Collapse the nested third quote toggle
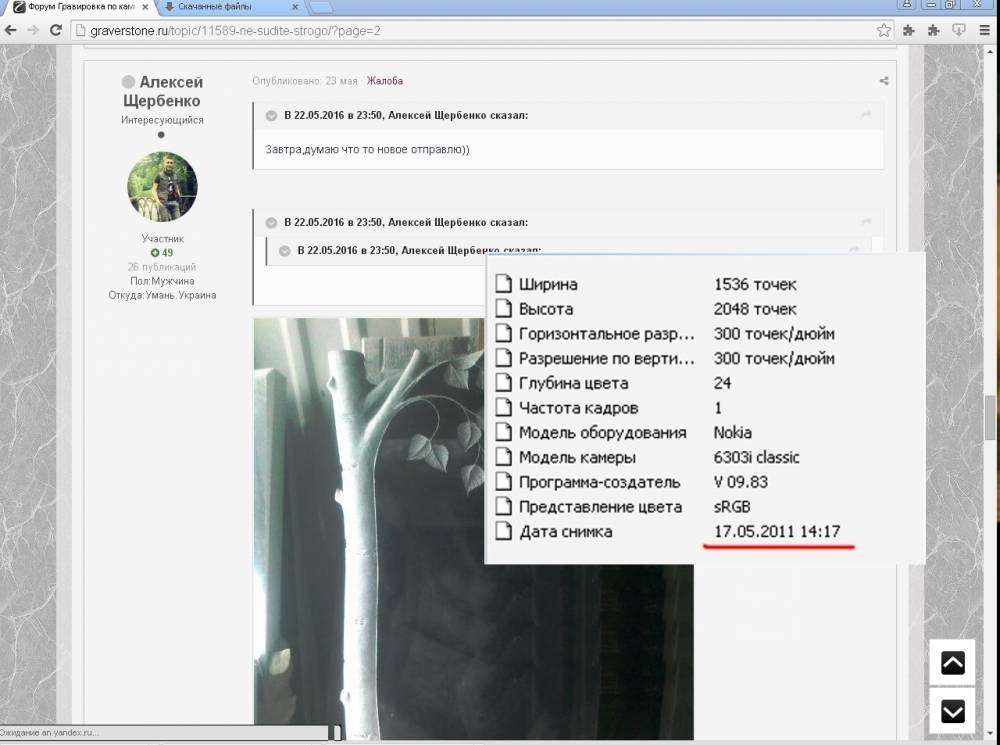Screen dimensions: 1000x745 click(x=285, y=250)
